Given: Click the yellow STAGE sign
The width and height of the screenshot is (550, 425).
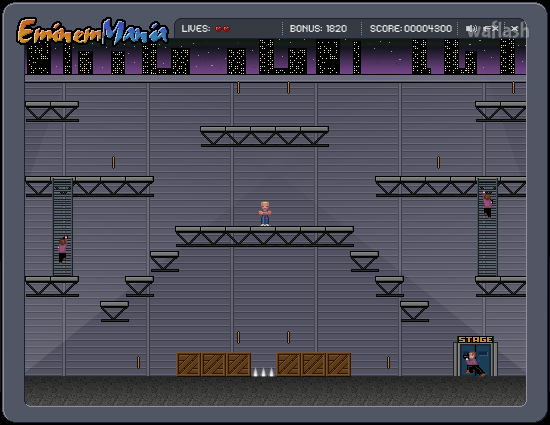Looking at the screenshot, I should (x=476, y=339).
